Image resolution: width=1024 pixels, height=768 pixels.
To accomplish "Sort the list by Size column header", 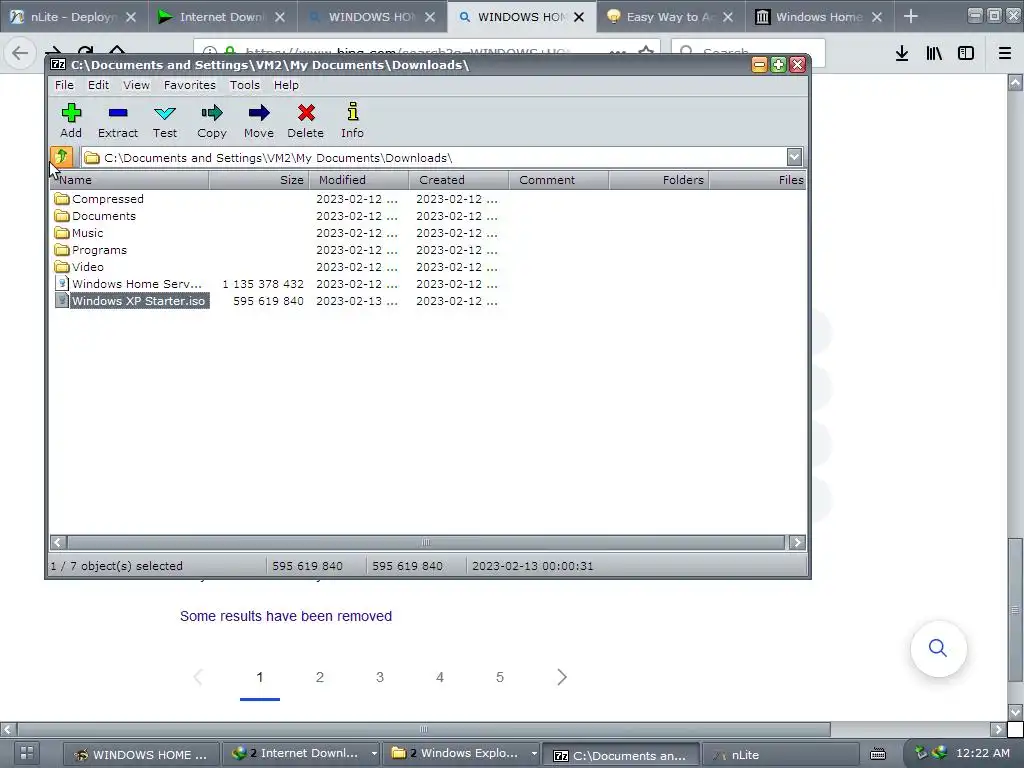I will click(x=259, y=180).
